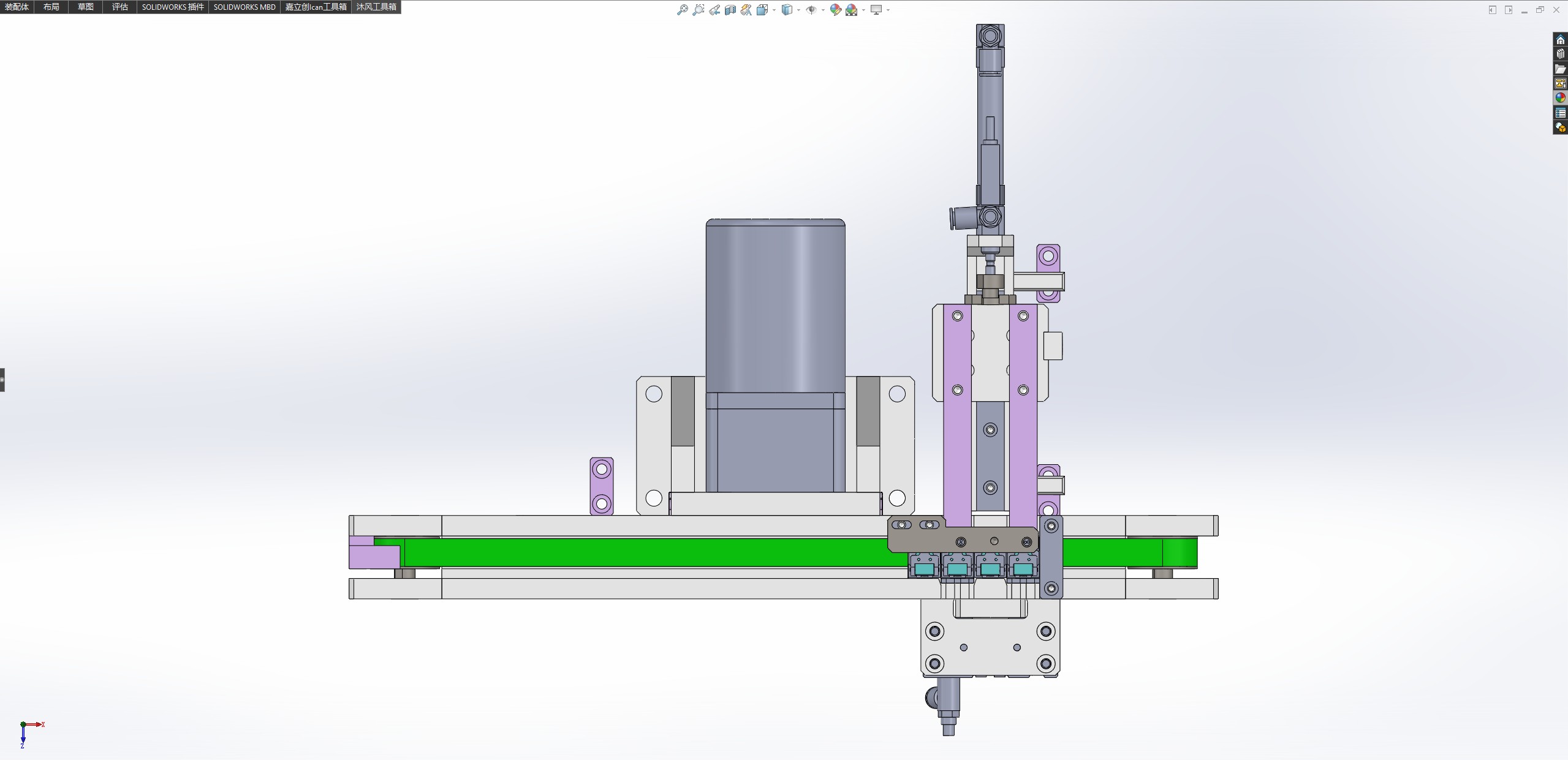This screenshot has width=1568, height=760.
Task: Click the View Orientation cube icon
Action: tap(762, 10)
